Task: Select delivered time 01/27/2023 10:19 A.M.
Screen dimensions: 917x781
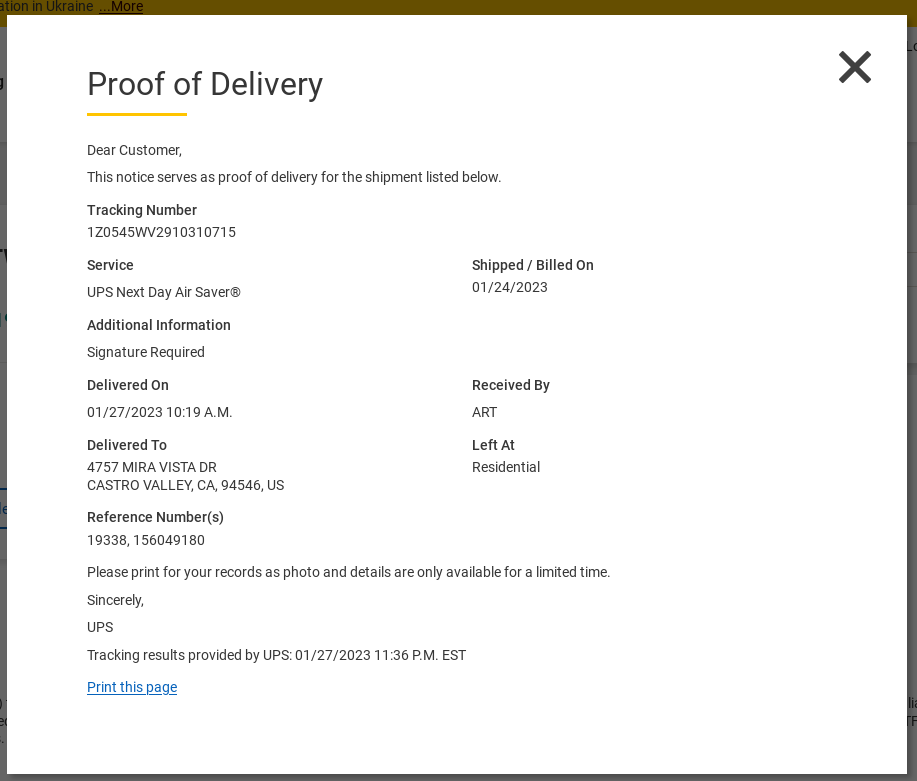Action: [160, 412]
